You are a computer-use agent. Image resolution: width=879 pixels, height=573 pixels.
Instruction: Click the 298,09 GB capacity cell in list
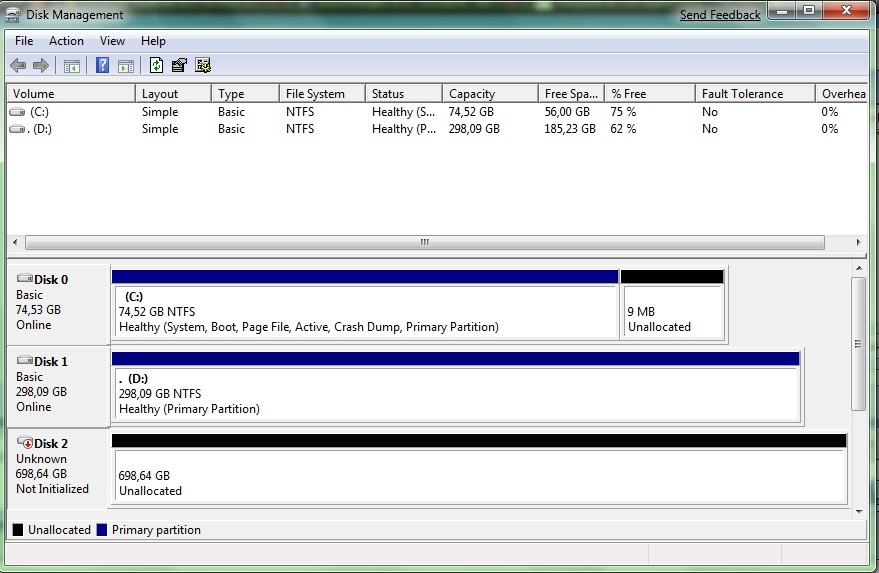click(x=474, y=129)
